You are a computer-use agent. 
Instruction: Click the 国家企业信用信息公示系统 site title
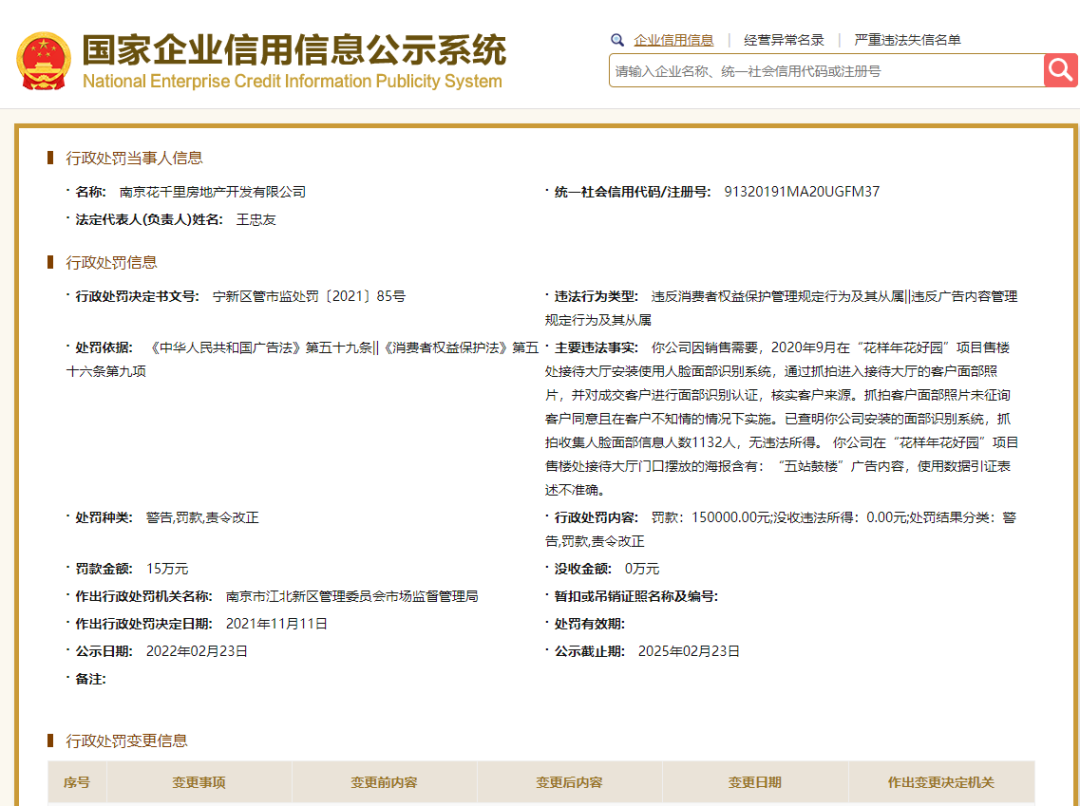(294, 50)
